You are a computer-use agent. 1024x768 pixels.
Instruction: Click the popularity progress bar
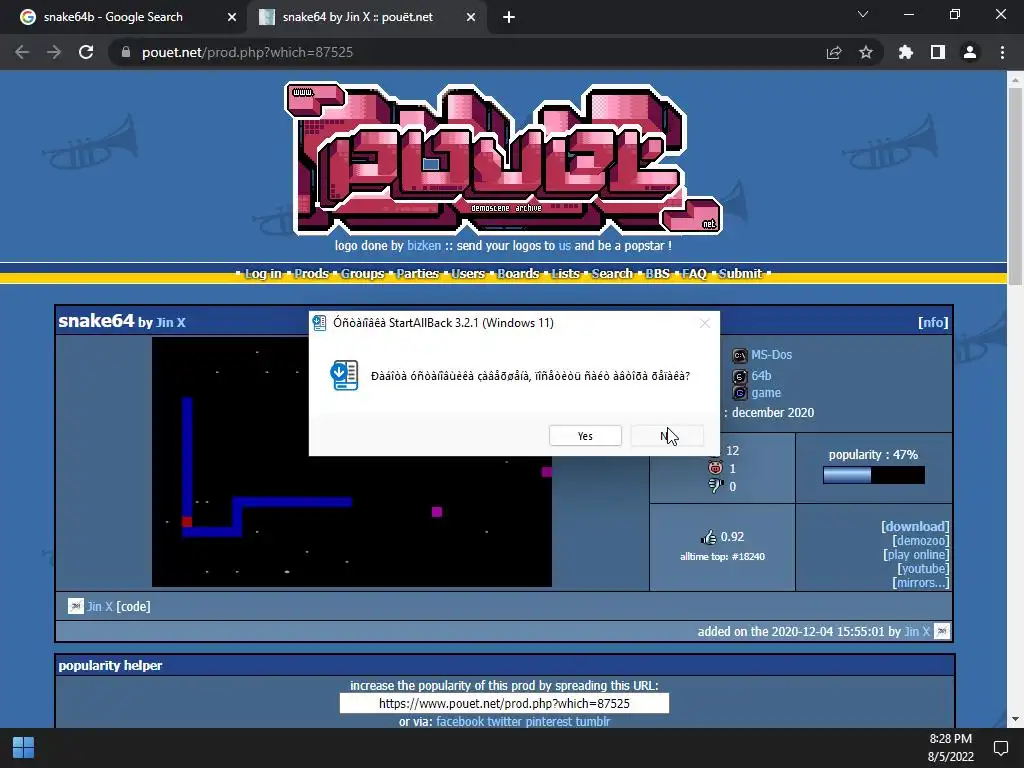point(874,475)
